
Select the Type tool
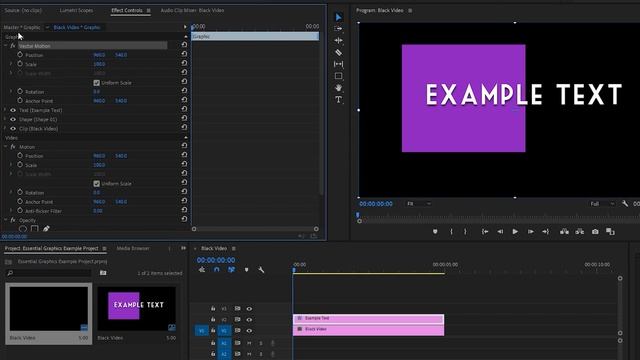click(338, 100)
